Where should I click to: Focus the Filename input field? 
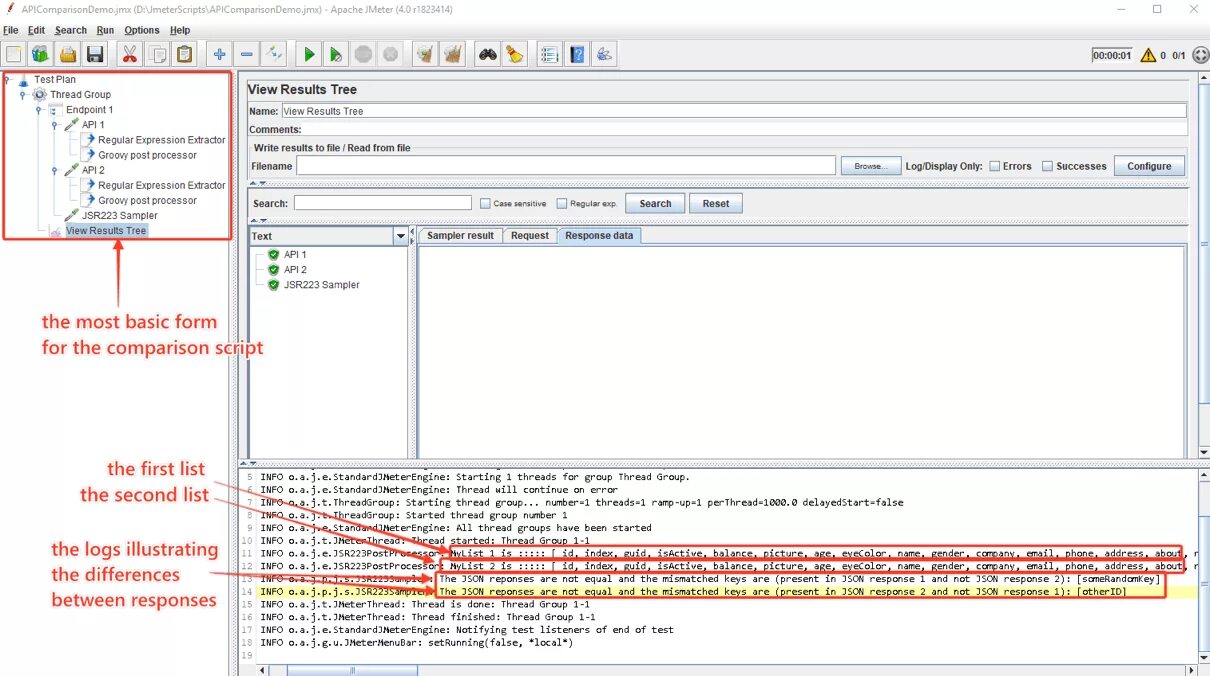(565, 166)
